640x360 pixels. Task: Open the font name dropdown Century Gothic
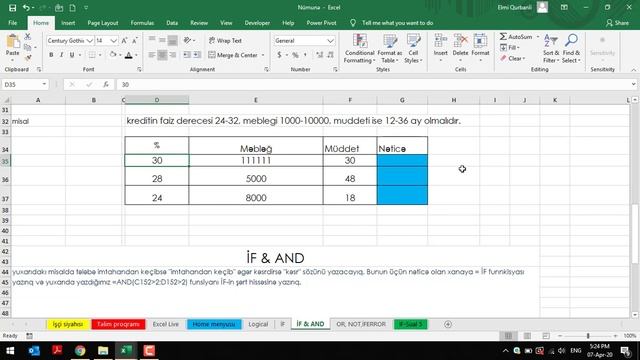point(89,40)
